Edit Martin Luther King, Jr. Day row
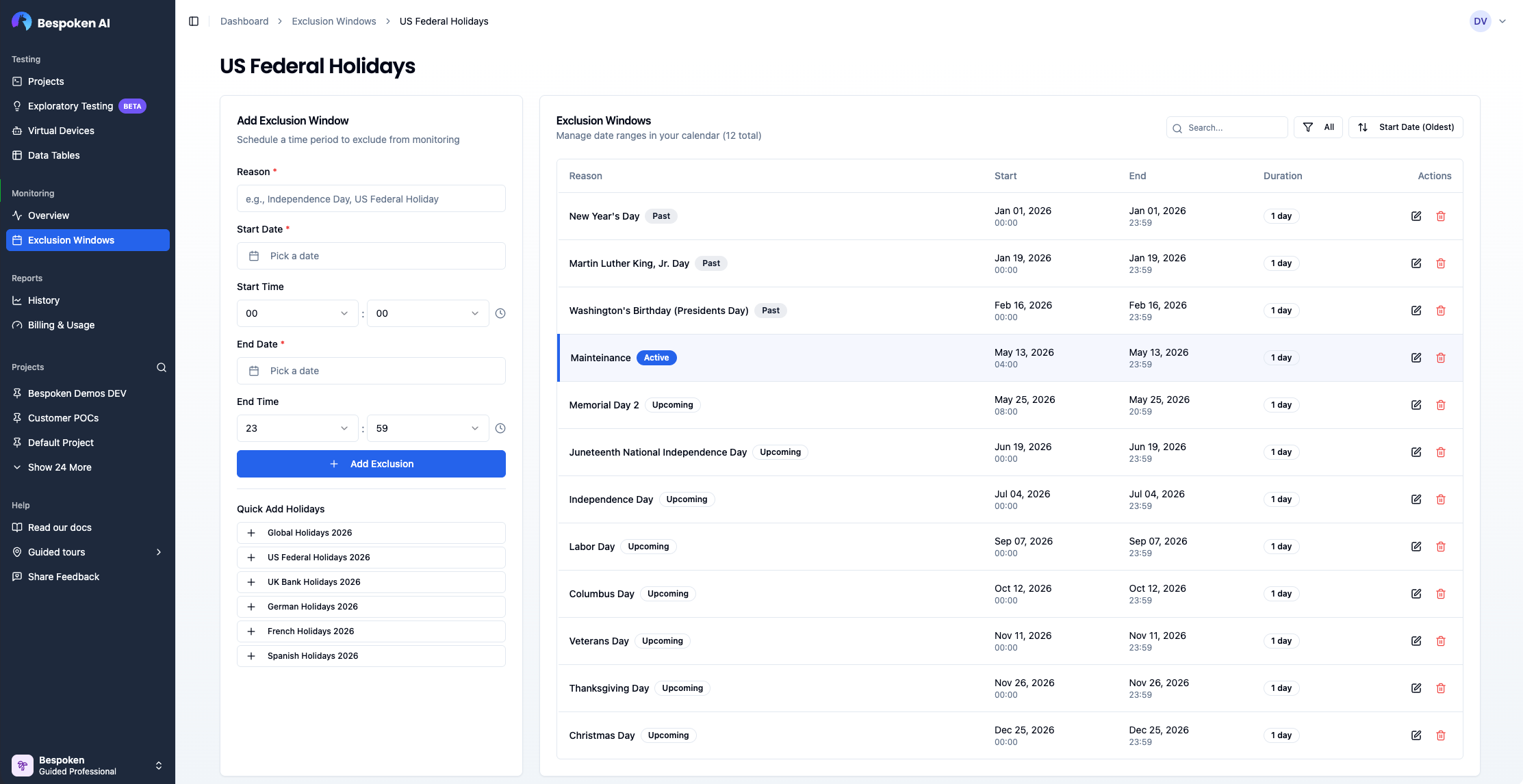This screenshot has height=784, width=1523. 1416,263
